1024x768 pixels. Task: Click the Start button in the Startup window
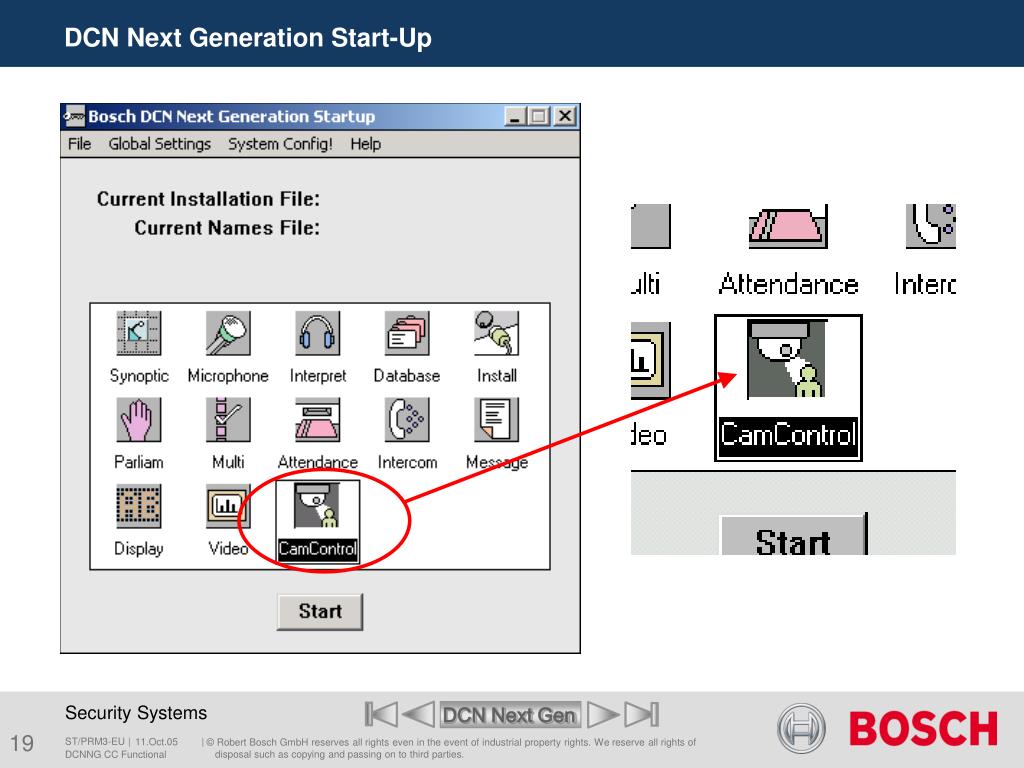(320, 611)
